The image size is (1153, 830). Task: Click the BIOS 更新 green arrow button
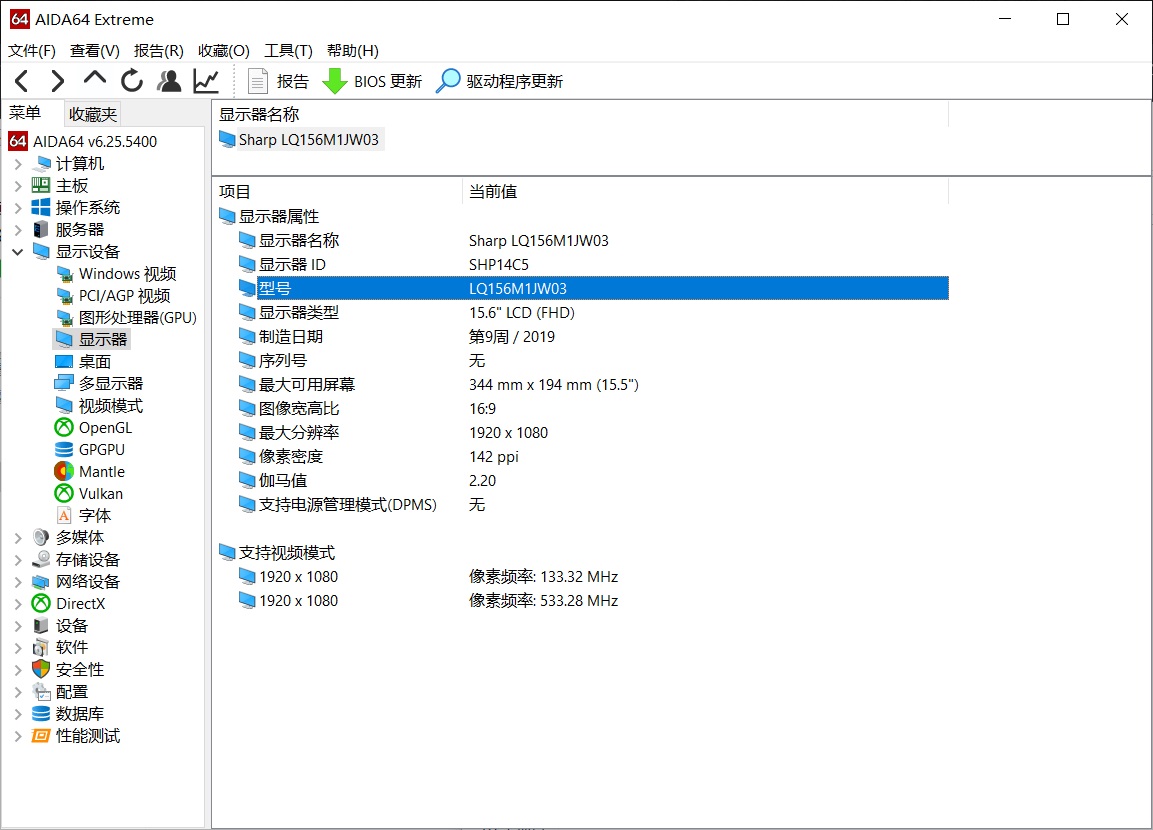372,81
